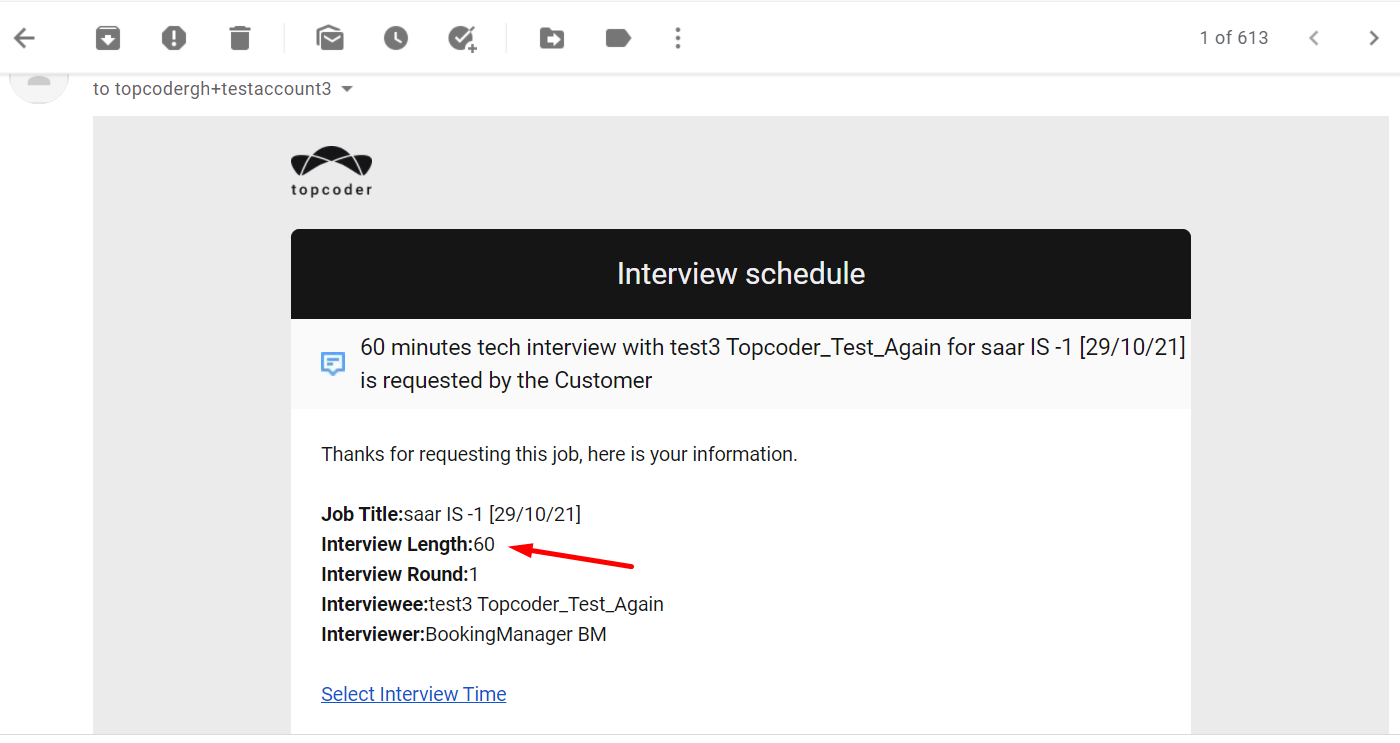Click the '60 minutes tech interview' summary text

click(773, 364)
